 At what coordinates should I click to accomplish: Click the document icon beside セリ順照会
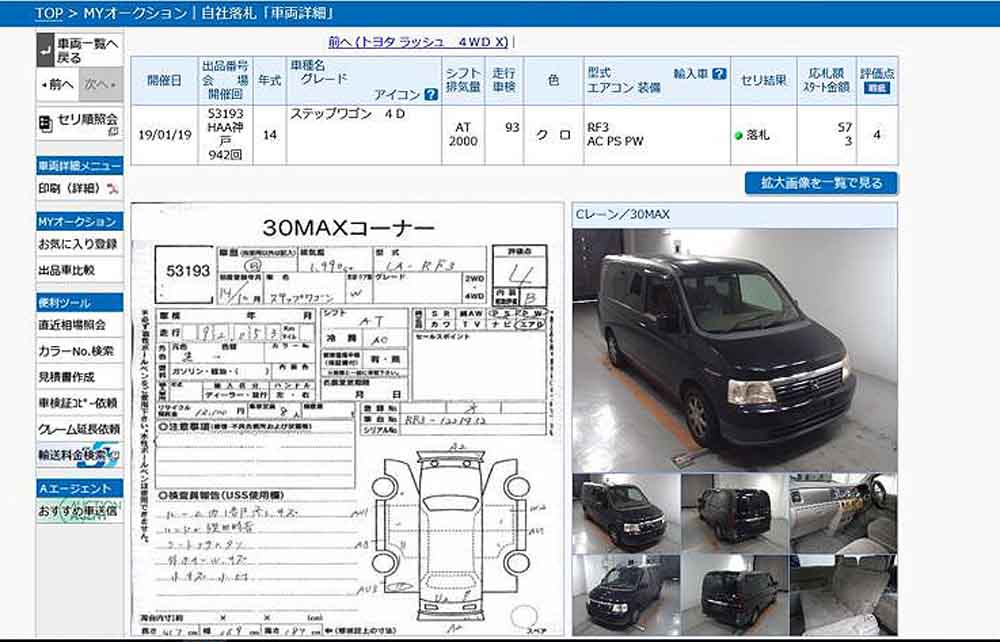coord(45,123)
